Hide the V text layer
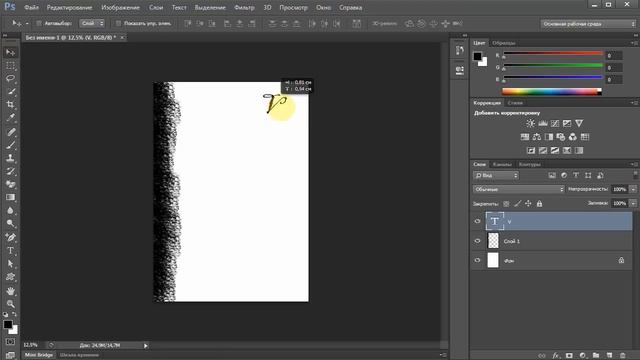This screenshot has height=360, width=640. (477, 221)
